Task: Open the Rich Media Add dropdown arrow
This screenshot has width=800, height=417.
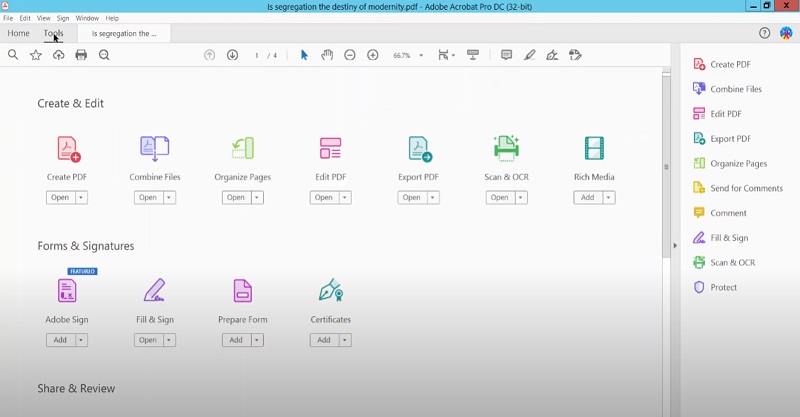Action: click(609, 198)
